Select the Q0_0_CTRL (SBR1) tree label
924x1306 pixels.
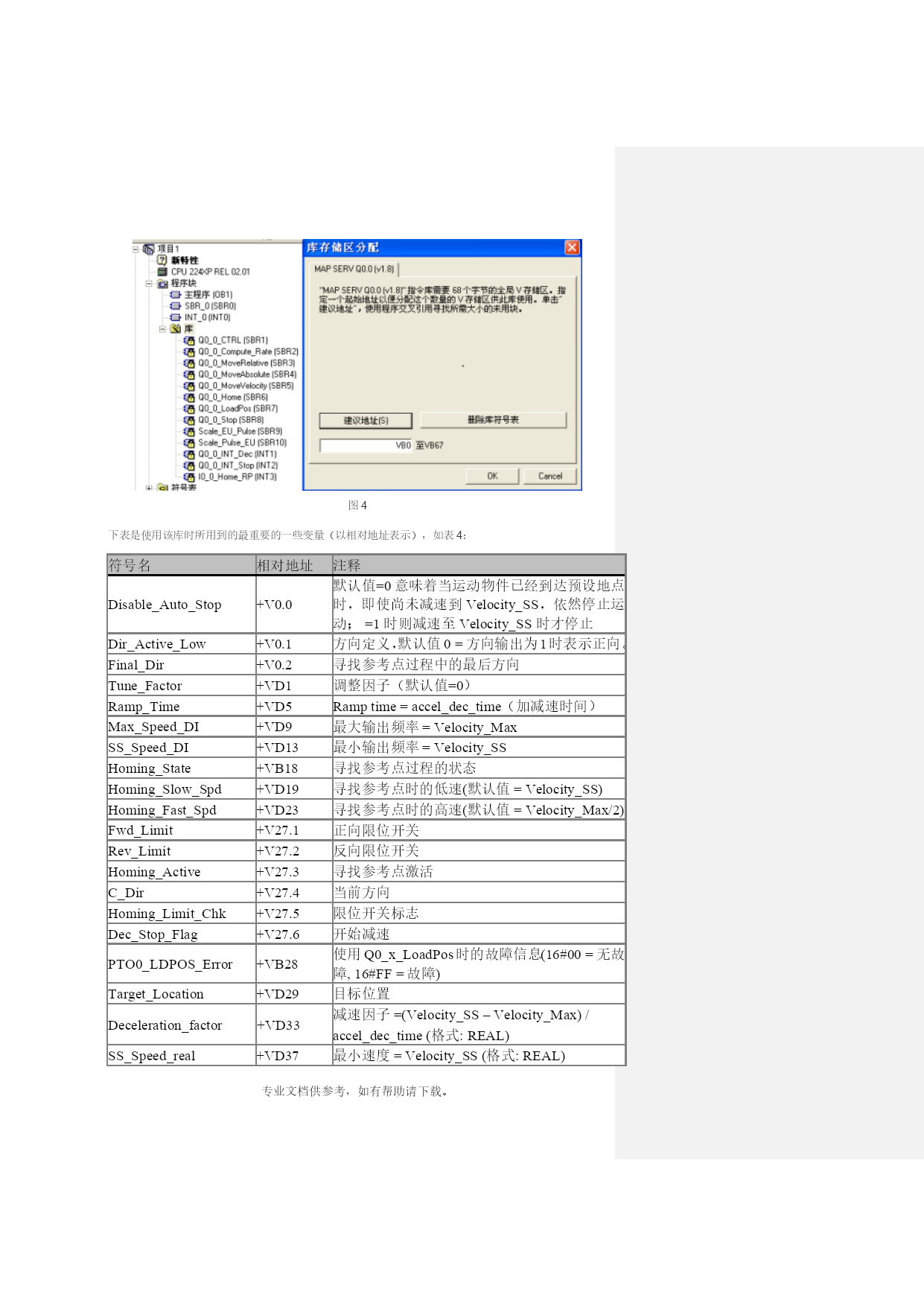(x=233, y=340)
